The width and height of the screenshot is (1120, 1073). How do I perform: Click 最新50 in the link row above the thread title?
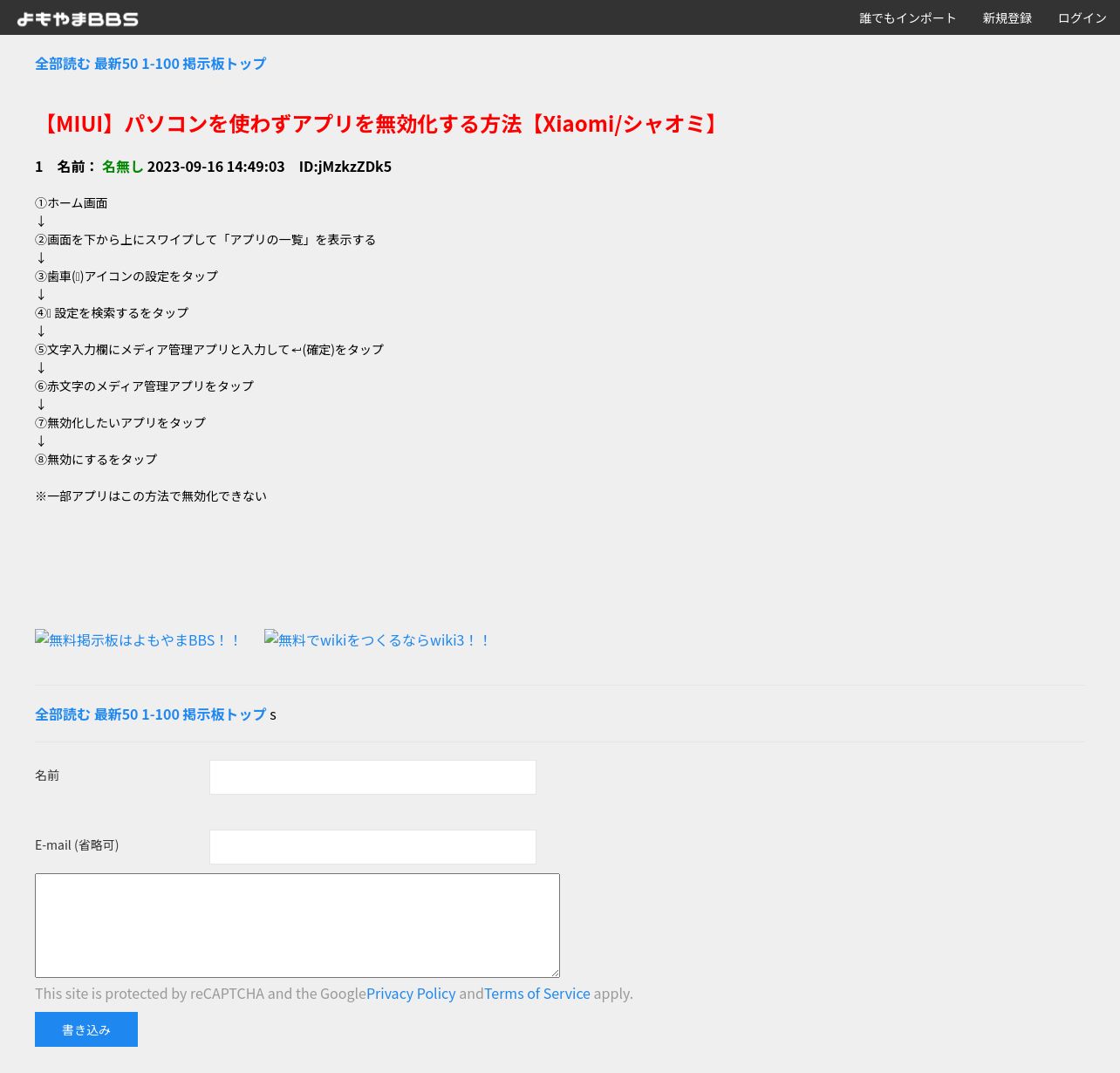(116, 64)
